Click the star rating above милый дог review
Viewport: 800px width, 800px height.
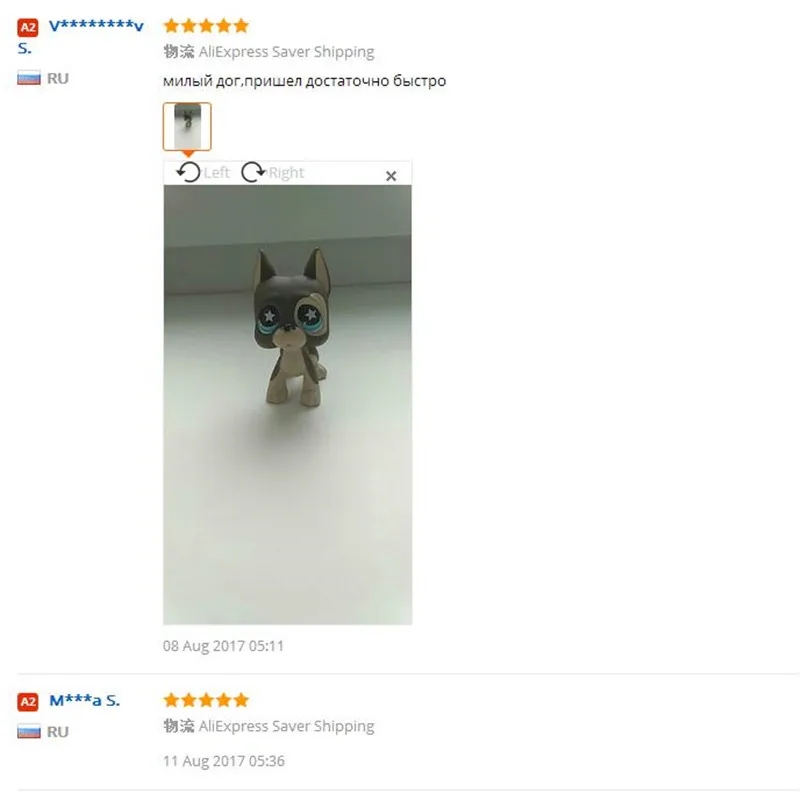(206, 26)
